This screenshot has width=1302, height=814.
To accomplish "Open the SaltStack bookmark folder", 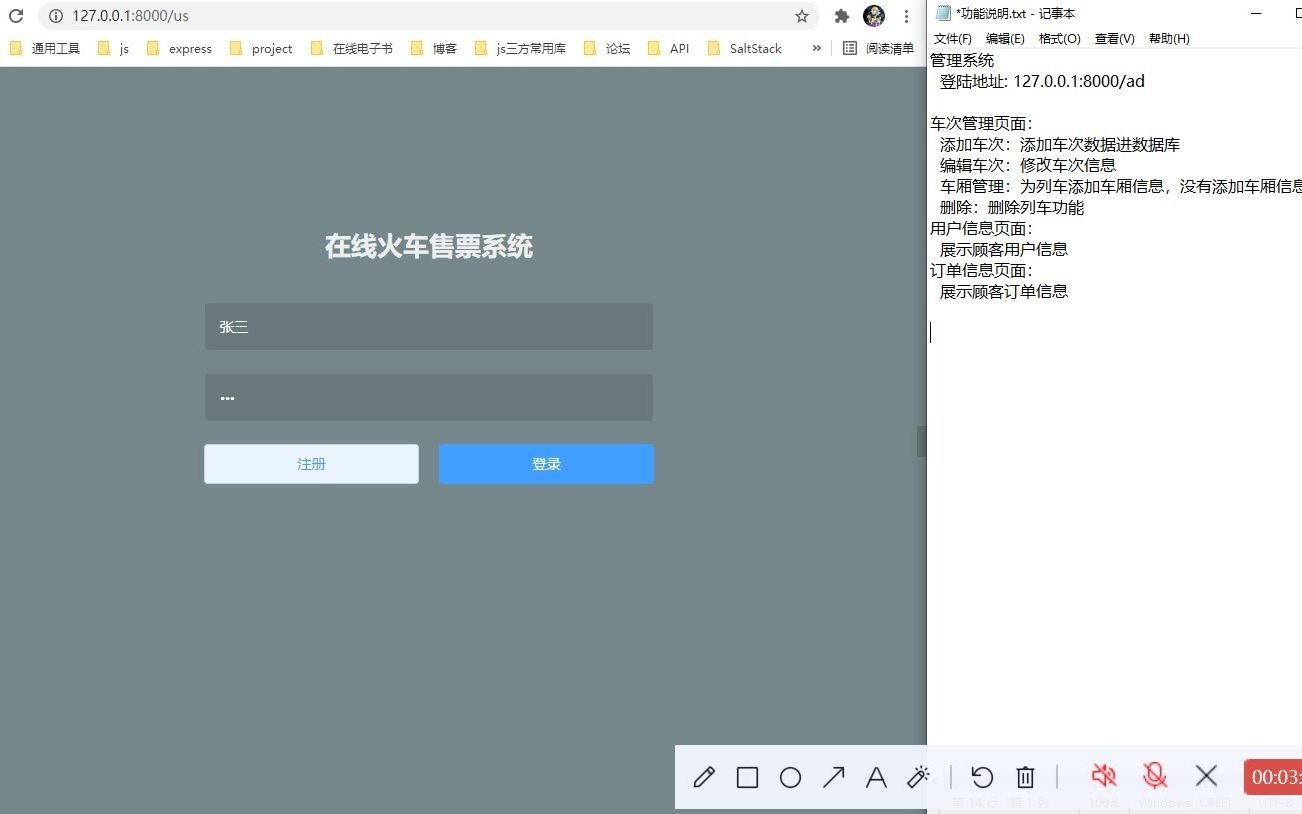I will pyautogui.click(x=744, y=48).
